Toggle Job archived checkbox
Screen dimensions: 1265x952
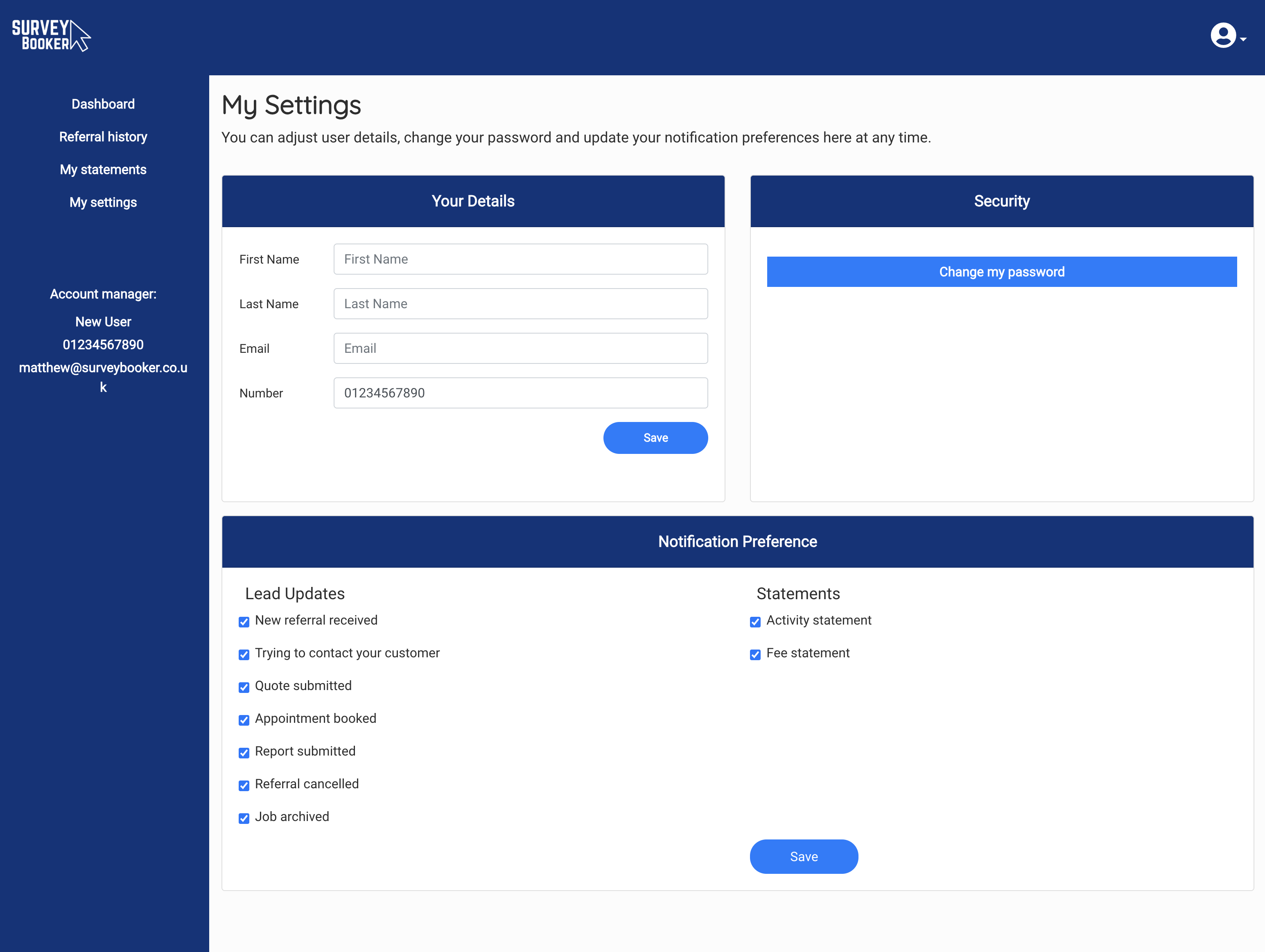[244, 818]
